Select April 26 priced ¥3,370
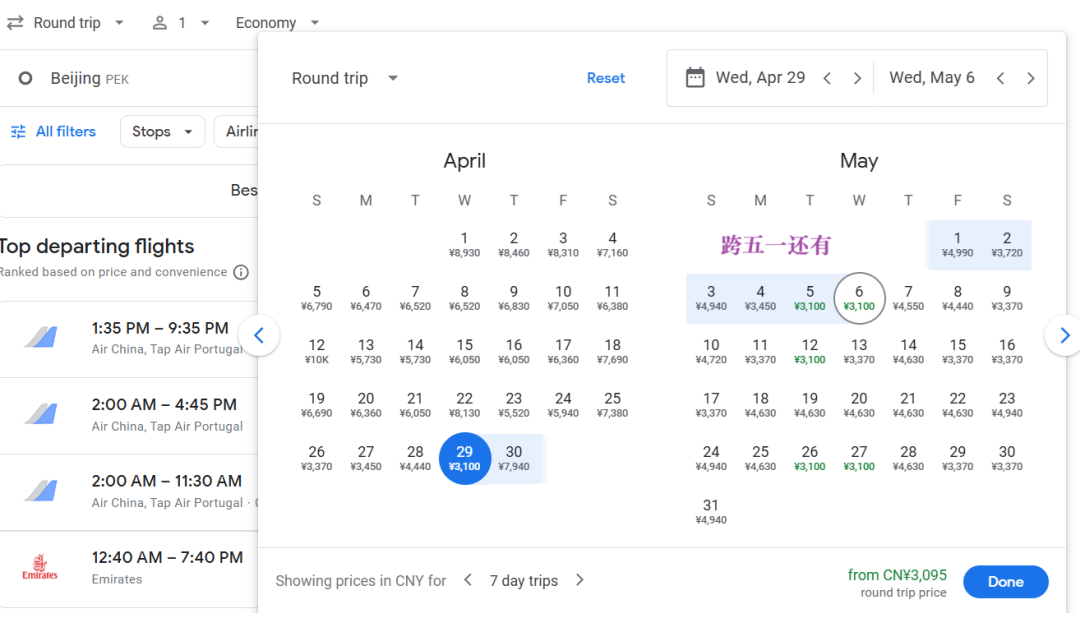1080x618 pixels. 317,458
